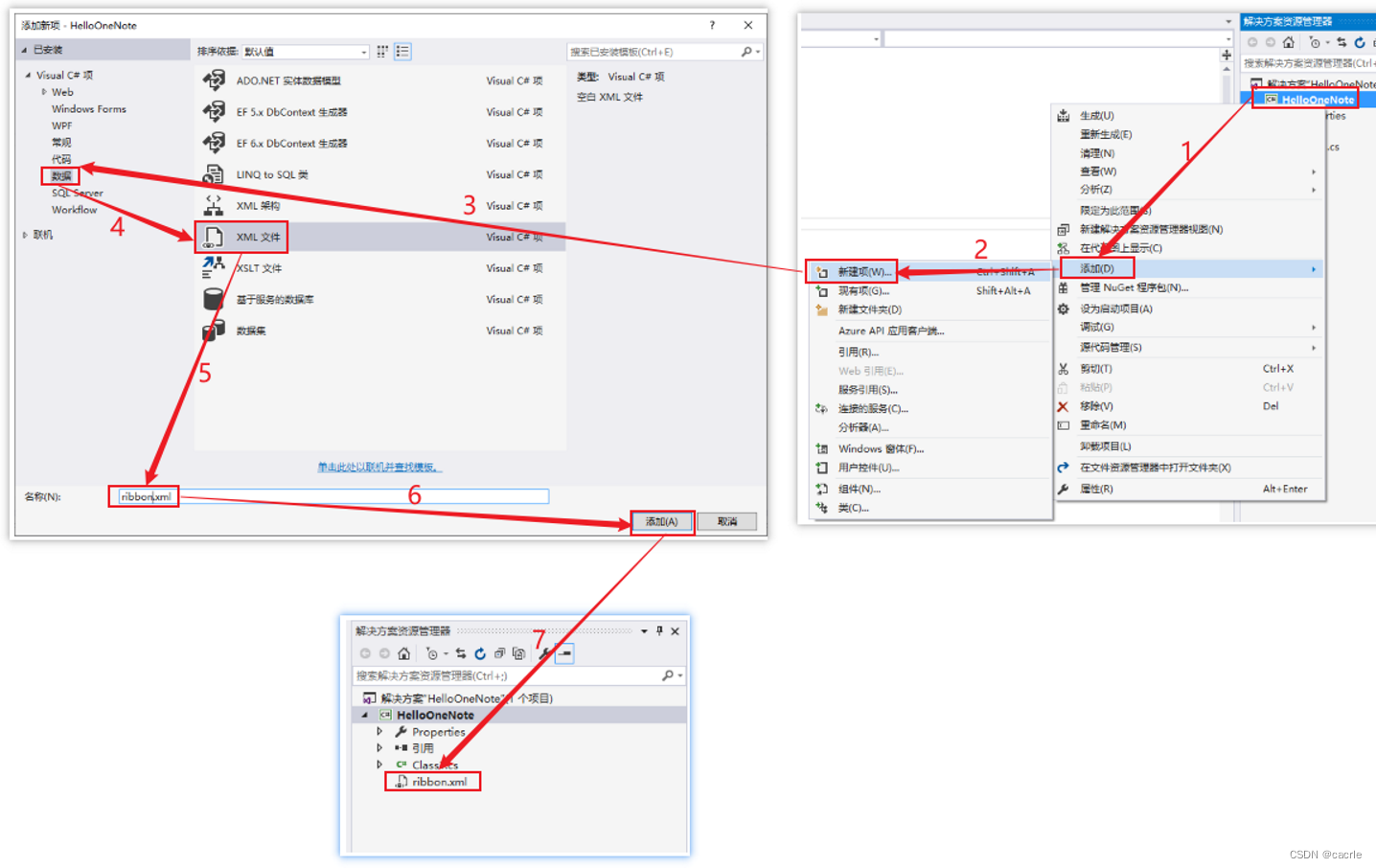Expand the 引用 node in bottom Solution Explorer
The image size is (1376, 868).
point(379,747)
